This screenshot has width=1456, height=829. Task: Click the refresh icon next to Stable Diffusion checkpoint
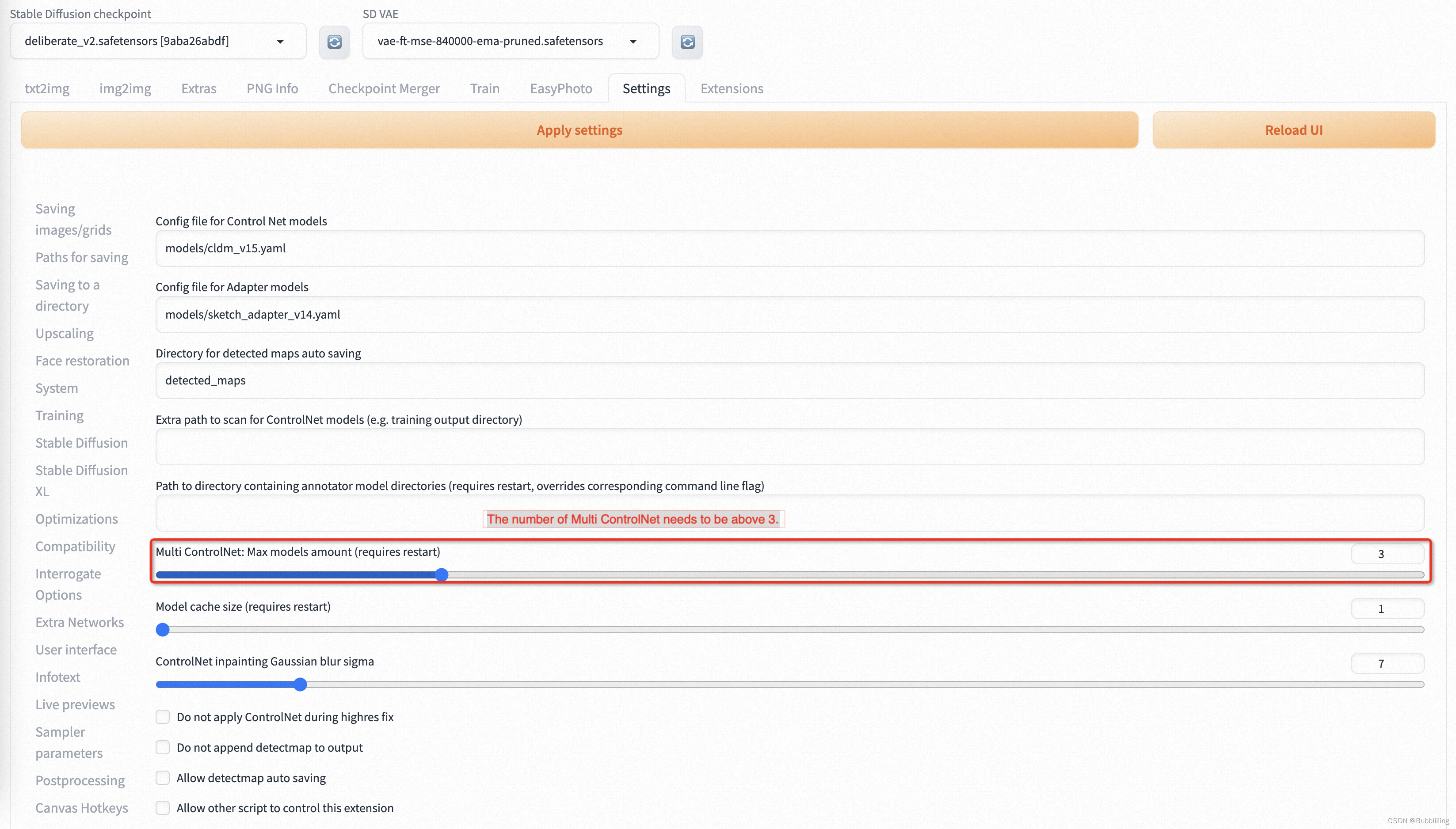pos(334,41)
